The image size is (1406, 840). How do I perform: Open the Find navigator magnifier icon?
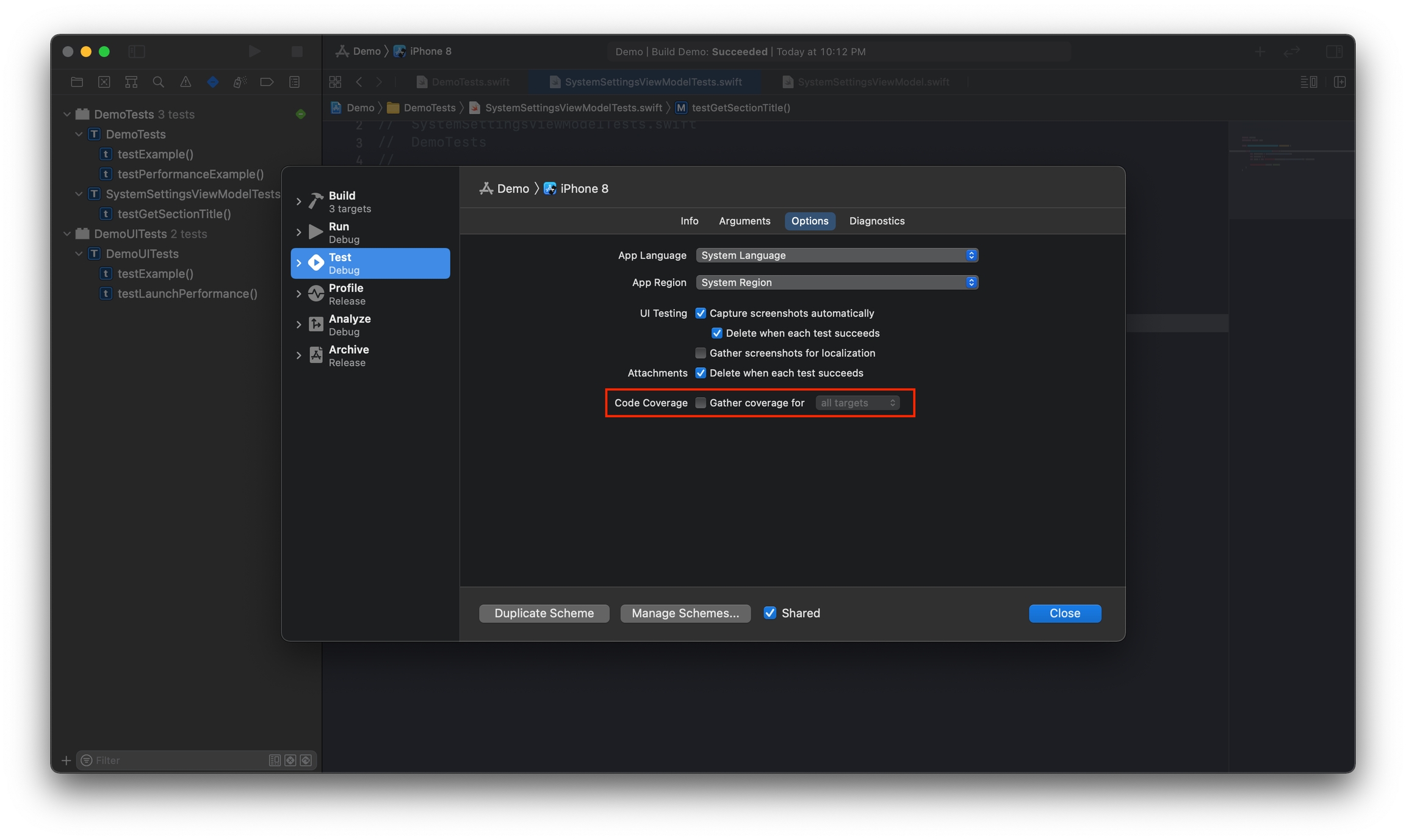pyautogui.click(x=158, y=82)
